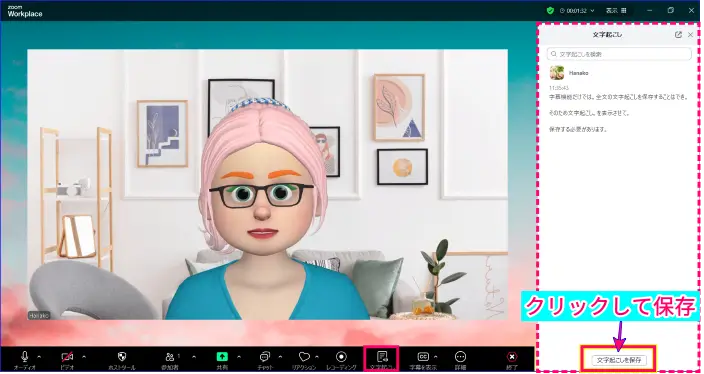Open the Reactions heart icon
Viewport: 704px width, 374px height.
[x=304, y=356]
